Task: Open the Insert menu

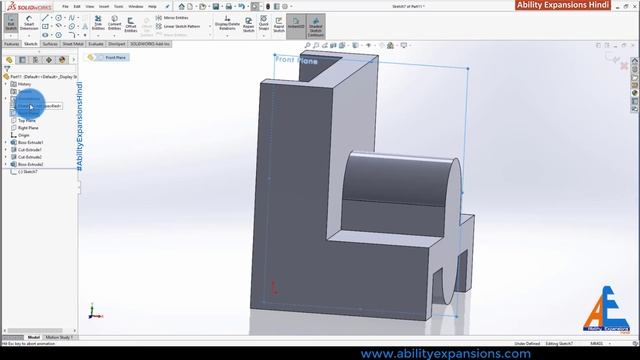Action: tap(104, 7)
